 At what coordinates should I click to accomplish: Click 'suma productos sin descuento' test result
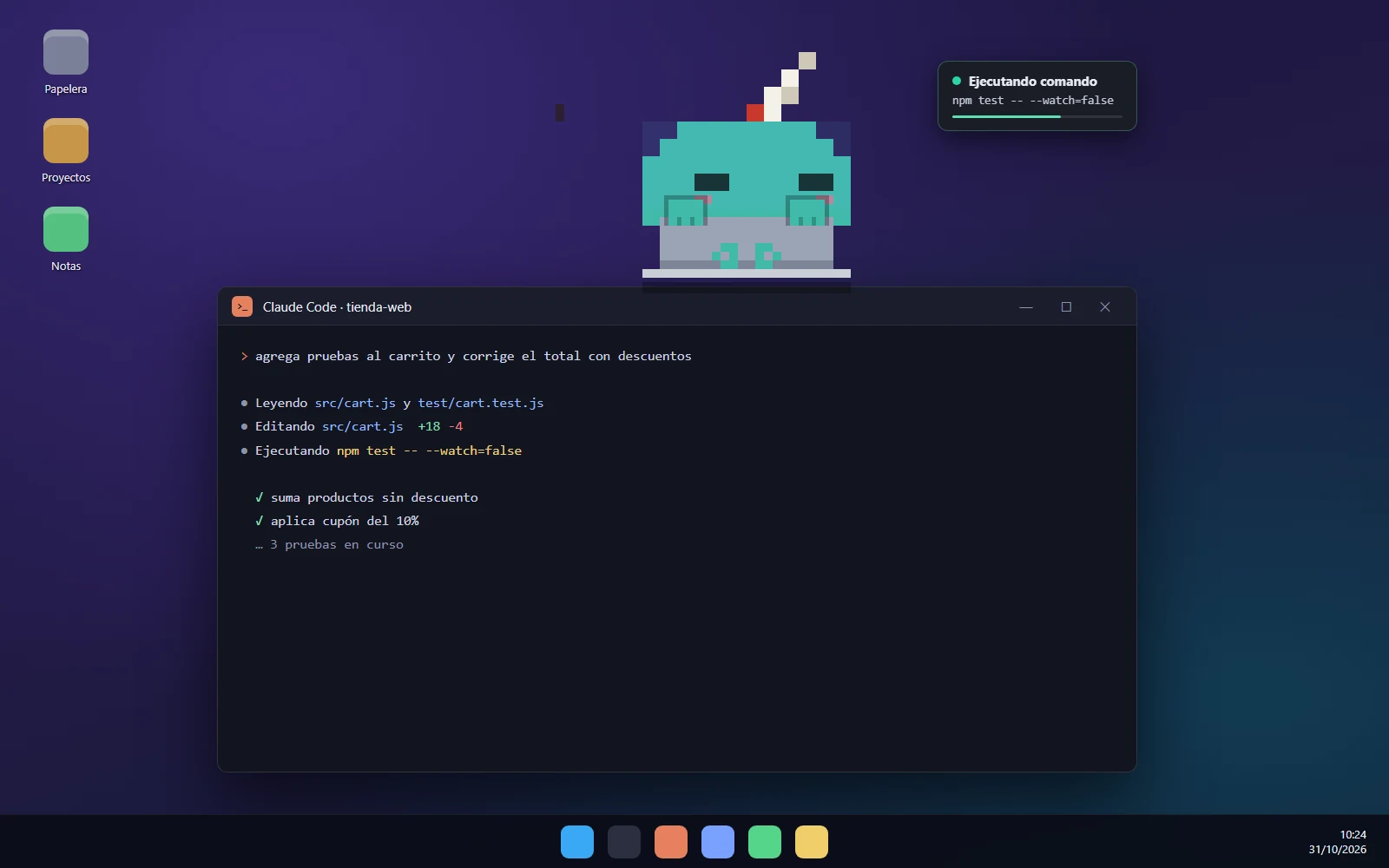tap(374, 497)
